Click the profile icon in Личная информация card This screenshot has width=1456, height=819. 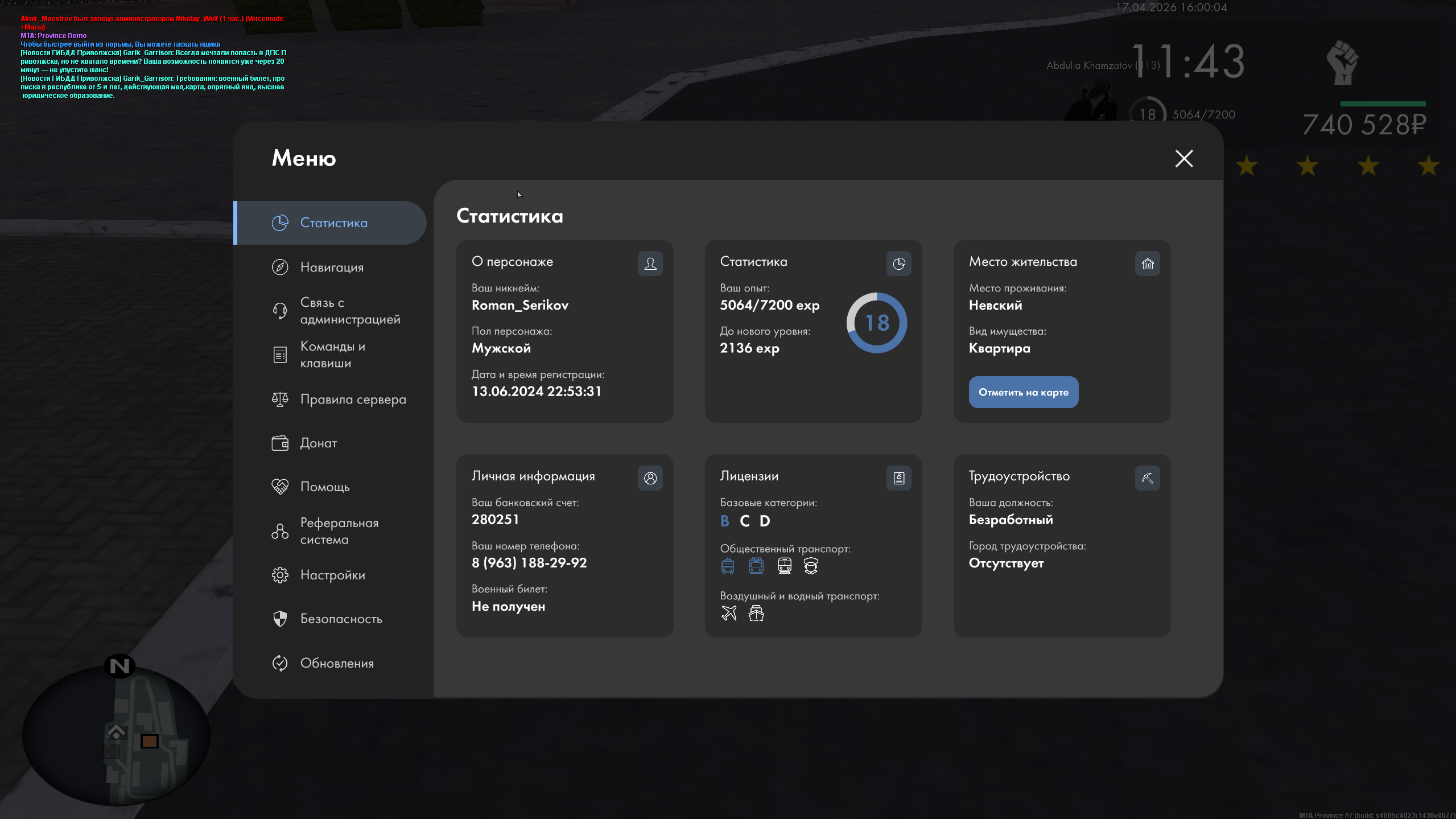pos(650,478)
